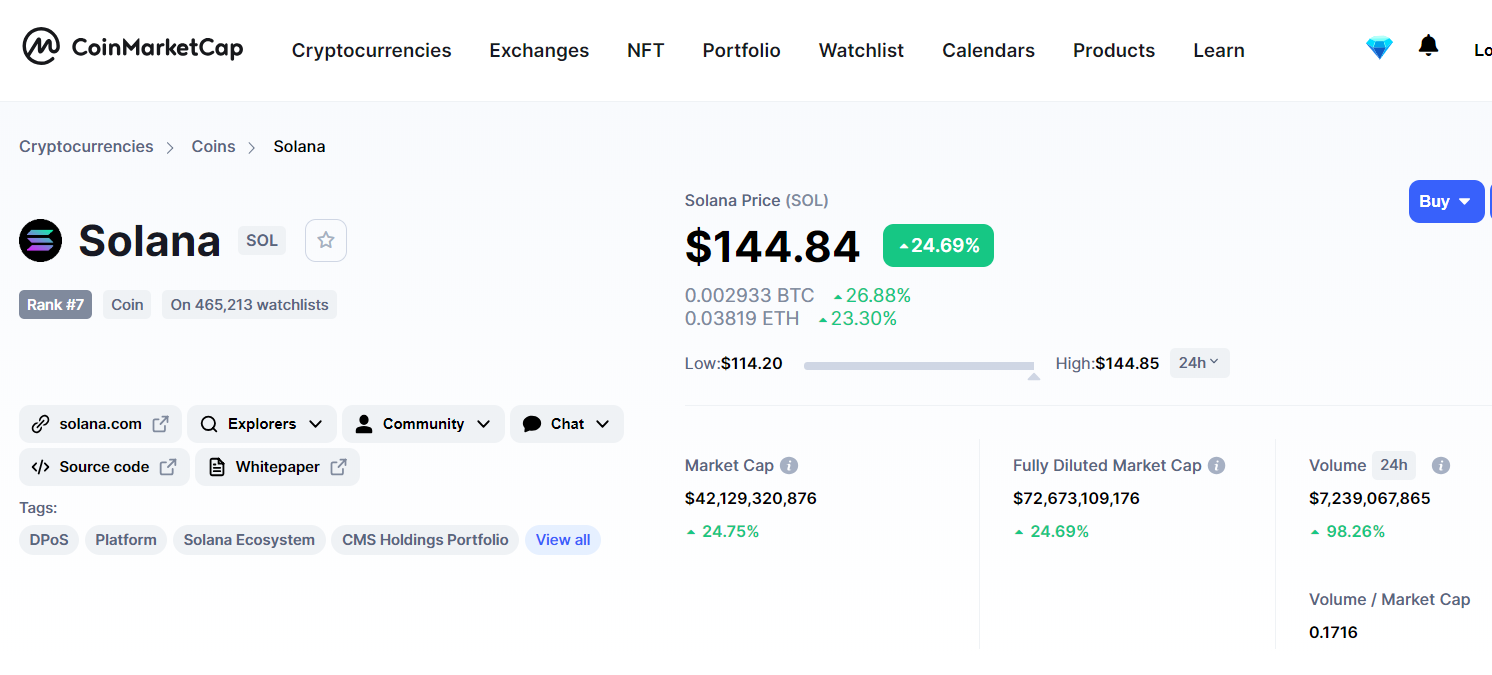Click the SOL ticker badge
Viewport: 1492px width, 675px height.
(x=262, y=241)
